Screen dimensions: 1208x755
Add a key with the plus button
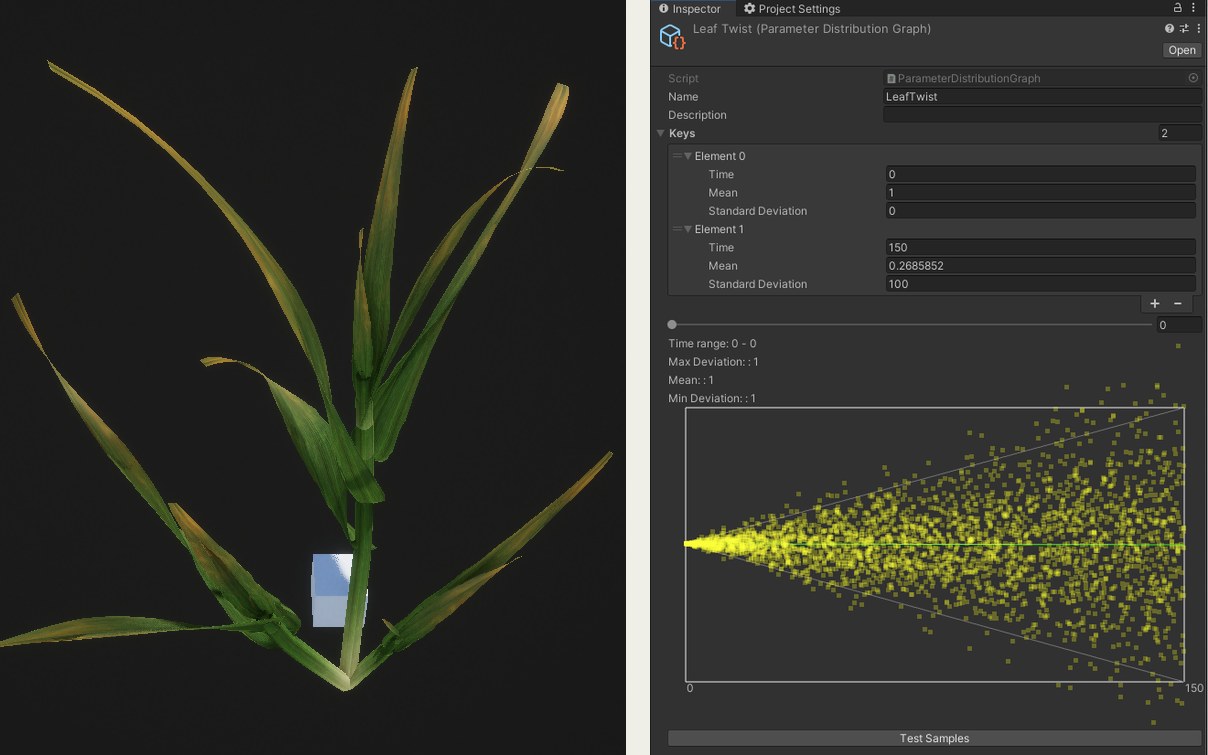click(x=1155, y=303)
